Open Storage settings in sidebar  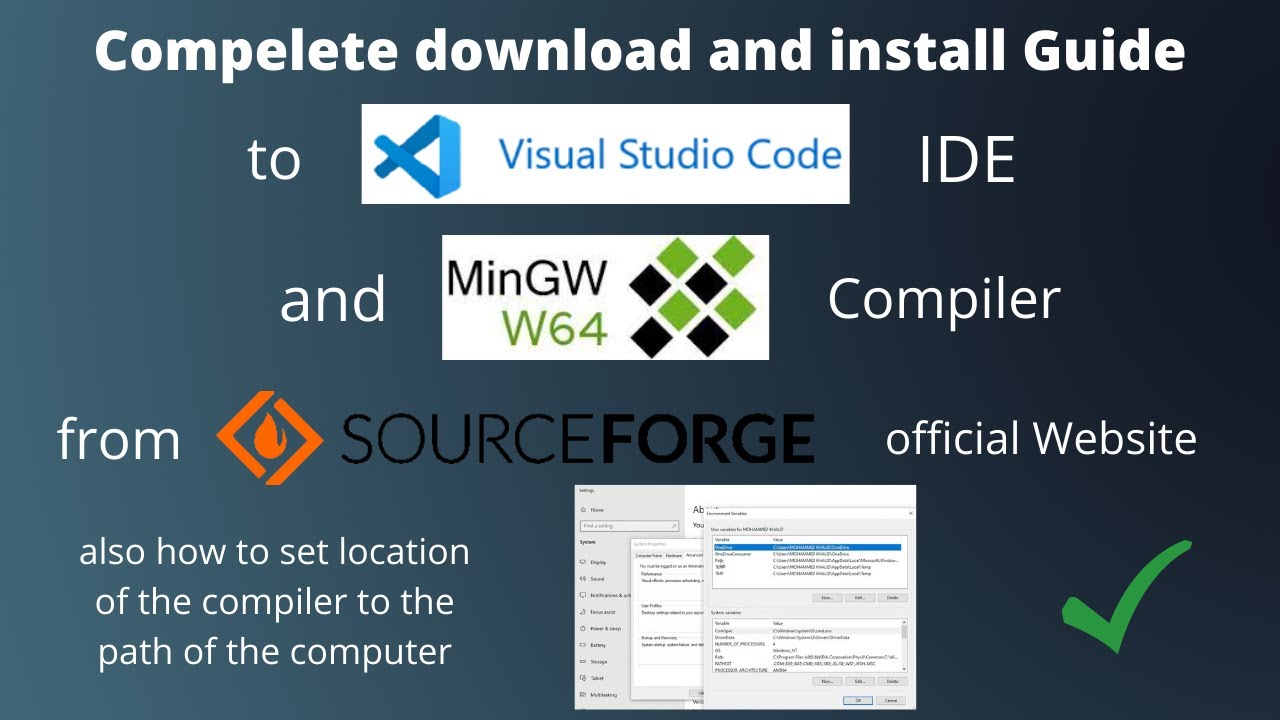coord(595,662)
